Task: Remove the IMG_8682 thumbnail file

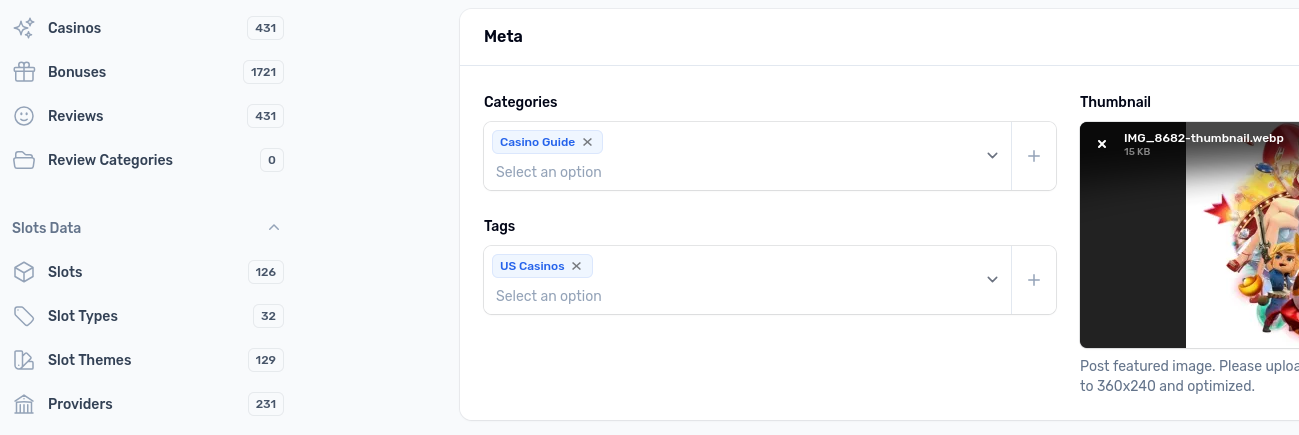Action: [x=1102, y=144]
